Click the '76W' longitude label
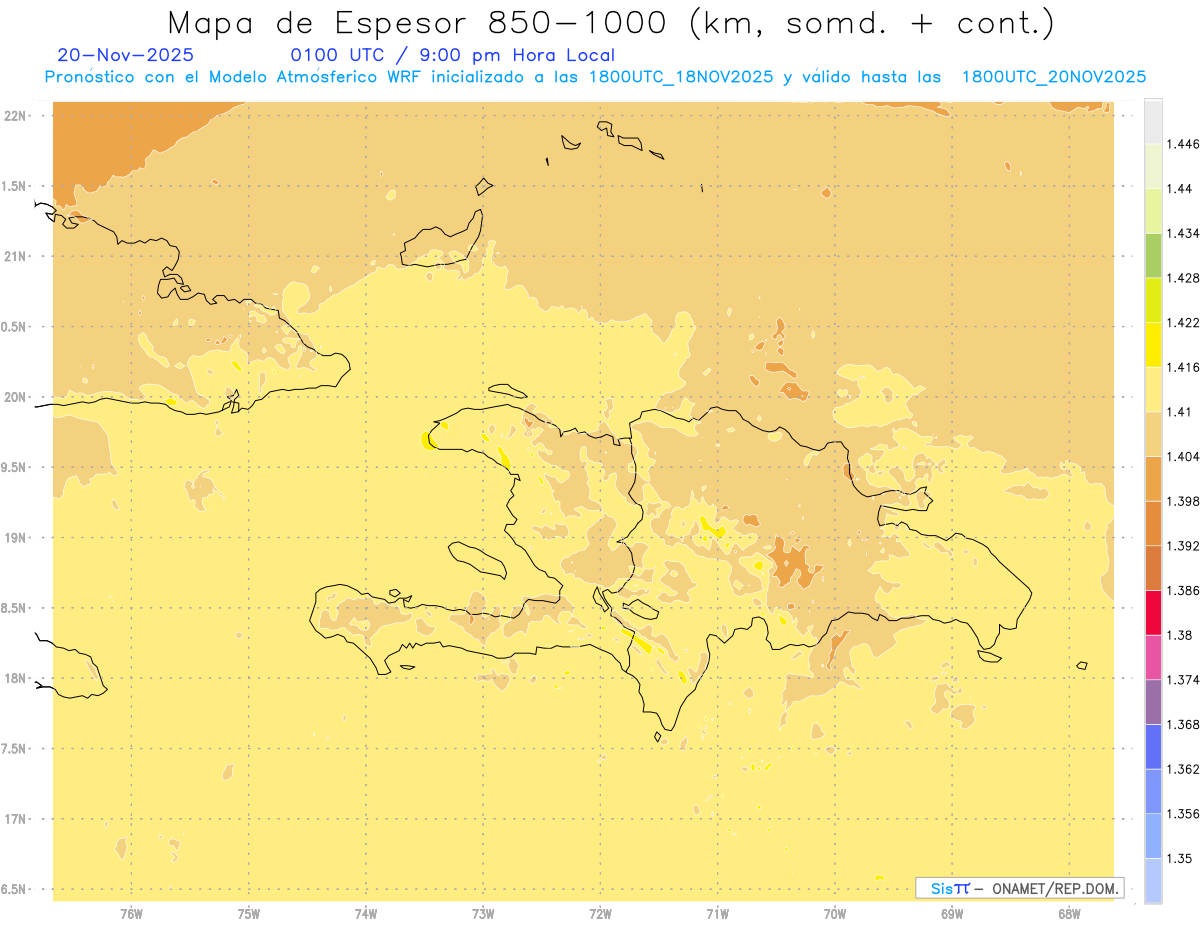 coord(131,914)
